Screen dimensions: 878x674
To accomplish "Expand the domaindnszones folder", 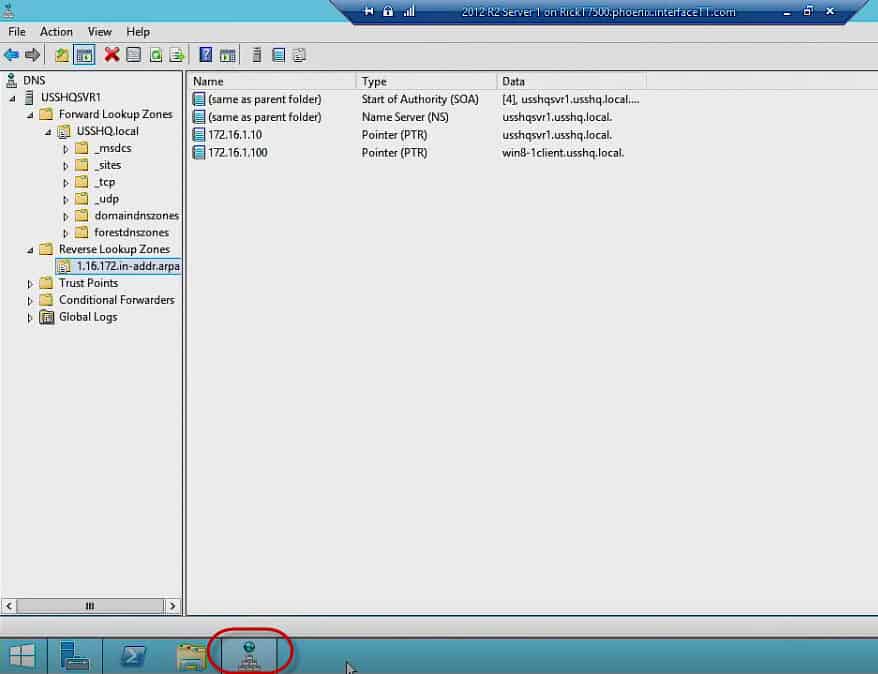I will pos(66,216).
